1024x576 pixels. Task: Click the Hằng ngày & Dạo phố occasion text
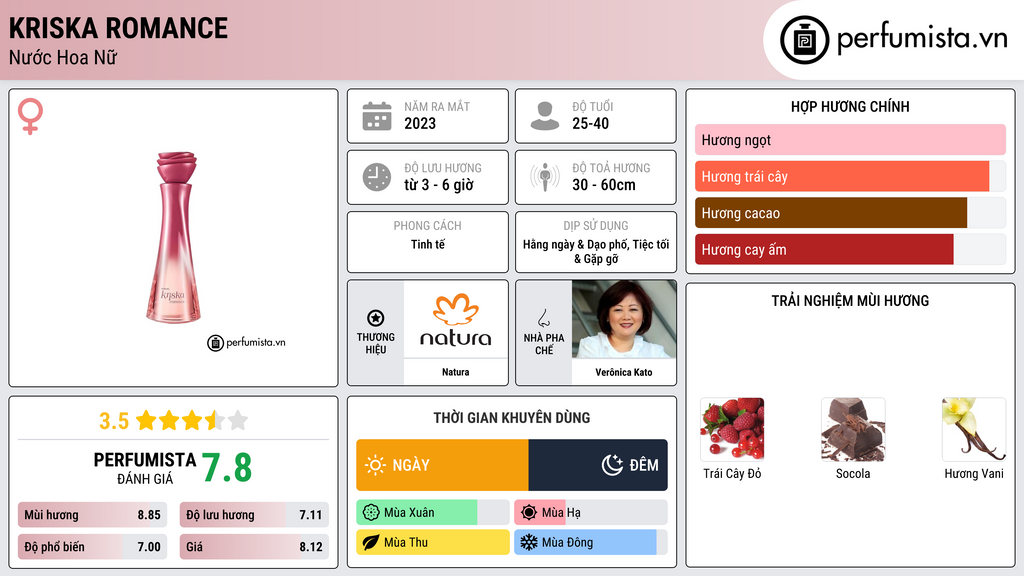[x=596, y=251]
